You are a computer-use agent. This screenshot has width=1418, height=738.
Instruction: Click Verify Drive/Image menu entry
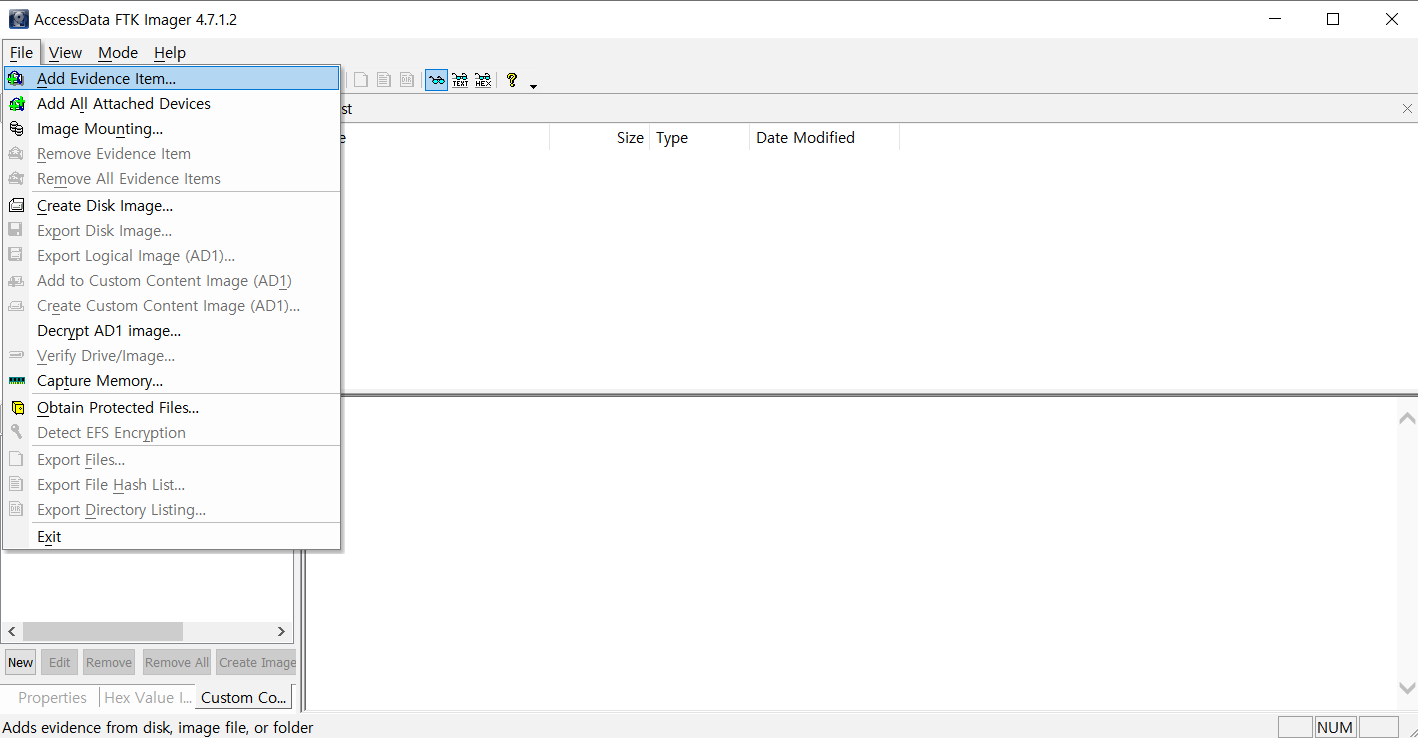pyautogui.click(x=171, y=355)
